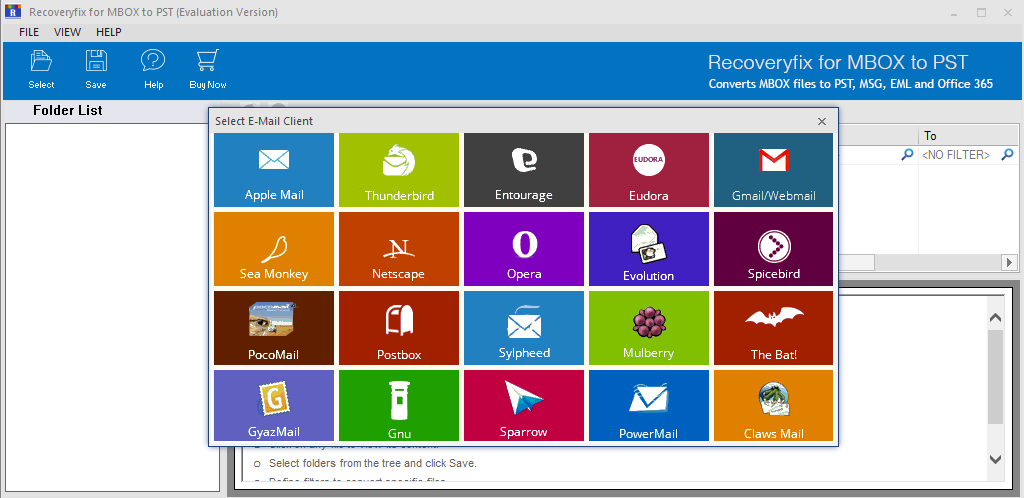Select The Bat! client tile
The height and width of the screenshot is (498, 1024).
coord(773,328)
